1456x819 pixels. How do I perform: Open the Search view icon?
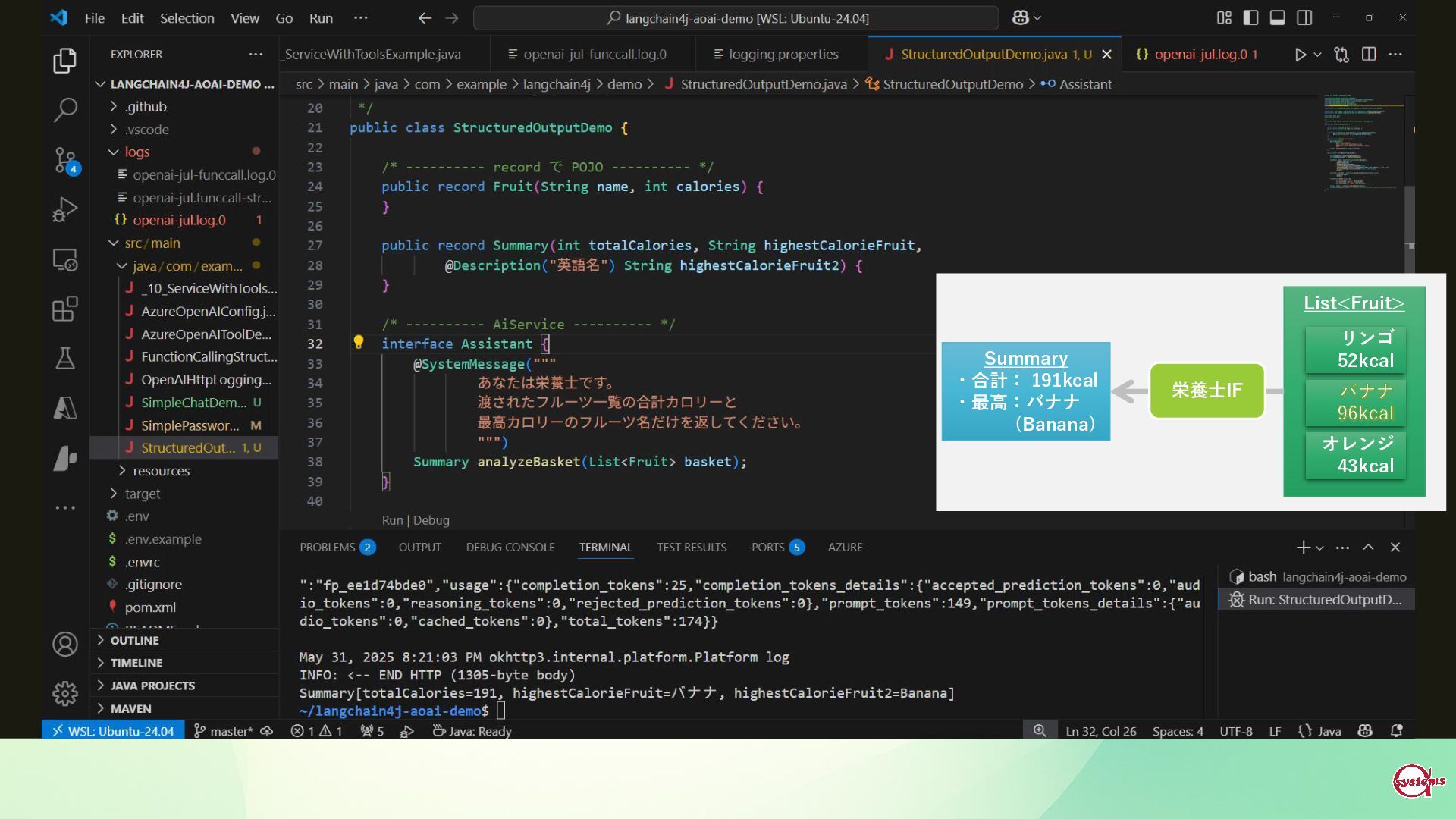point(65,110)
